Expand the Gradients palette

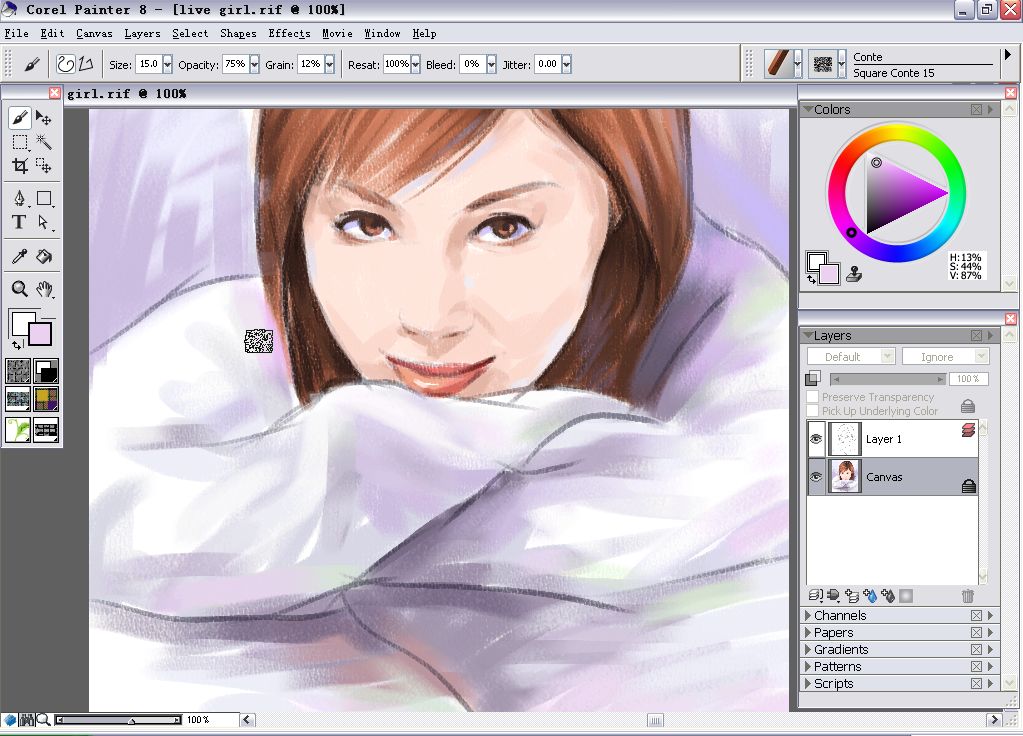pos(808,650)
